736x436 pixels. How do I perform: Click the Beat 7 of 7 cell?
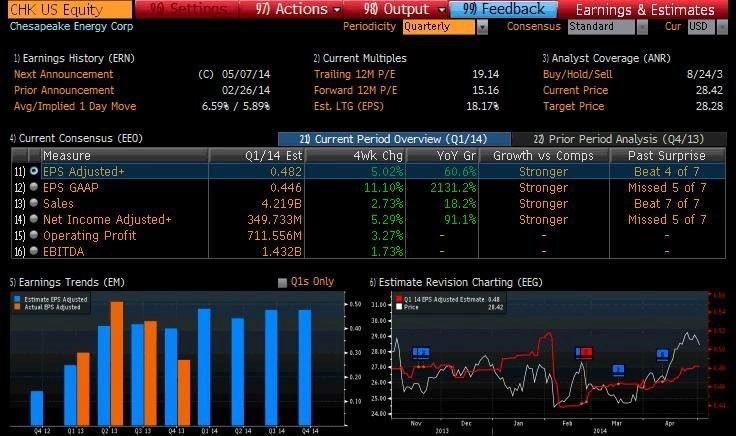[x=667, y=204]
